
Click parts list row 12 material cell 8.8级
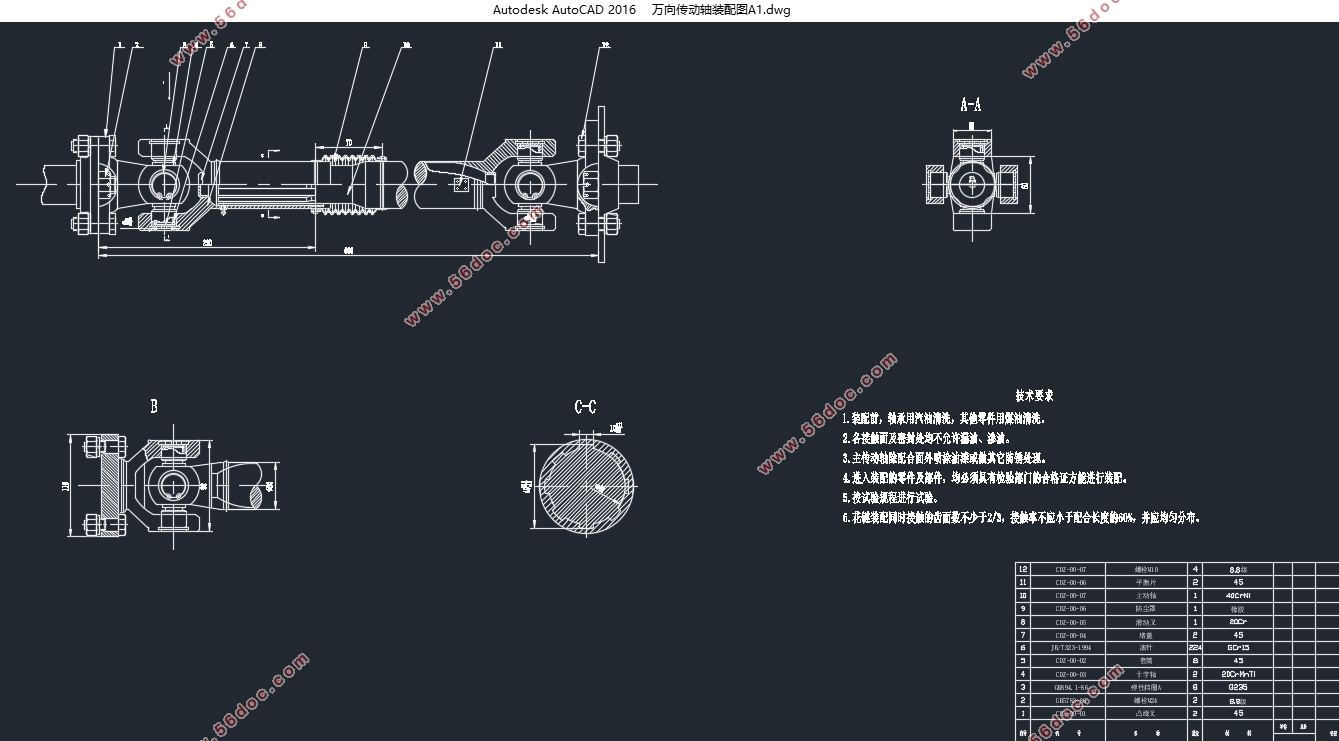1237,569
